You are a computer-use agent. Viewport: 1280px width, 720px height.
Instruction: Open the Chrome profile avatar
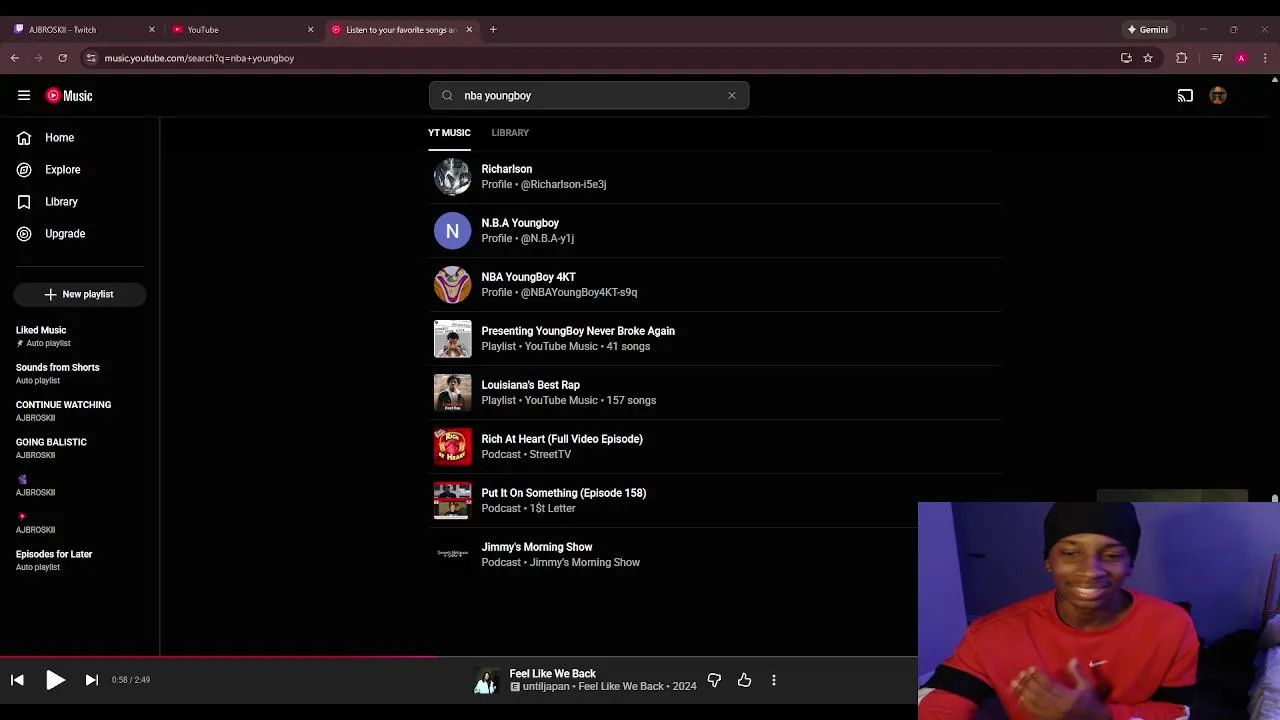point(1241,58)
